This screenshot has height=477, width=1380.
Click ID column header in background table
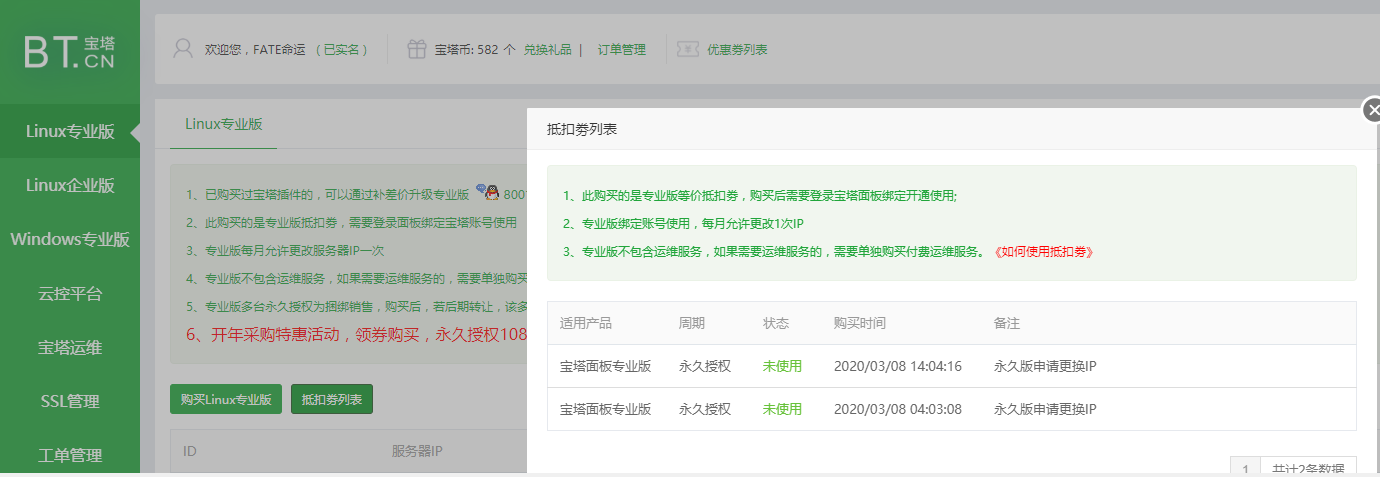(190, 451)
